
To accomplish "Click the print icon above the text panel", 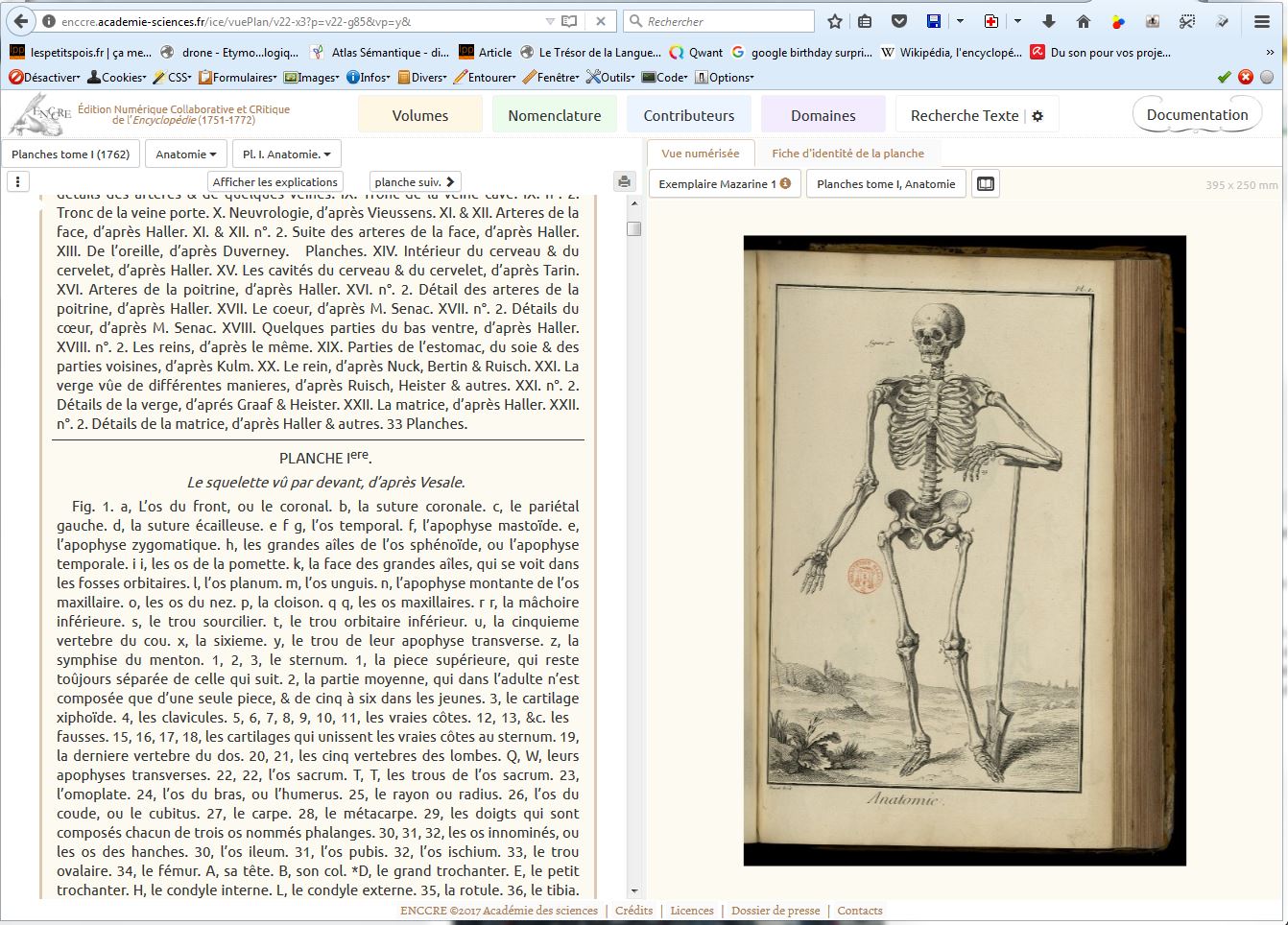I will [x=624, y=181].
